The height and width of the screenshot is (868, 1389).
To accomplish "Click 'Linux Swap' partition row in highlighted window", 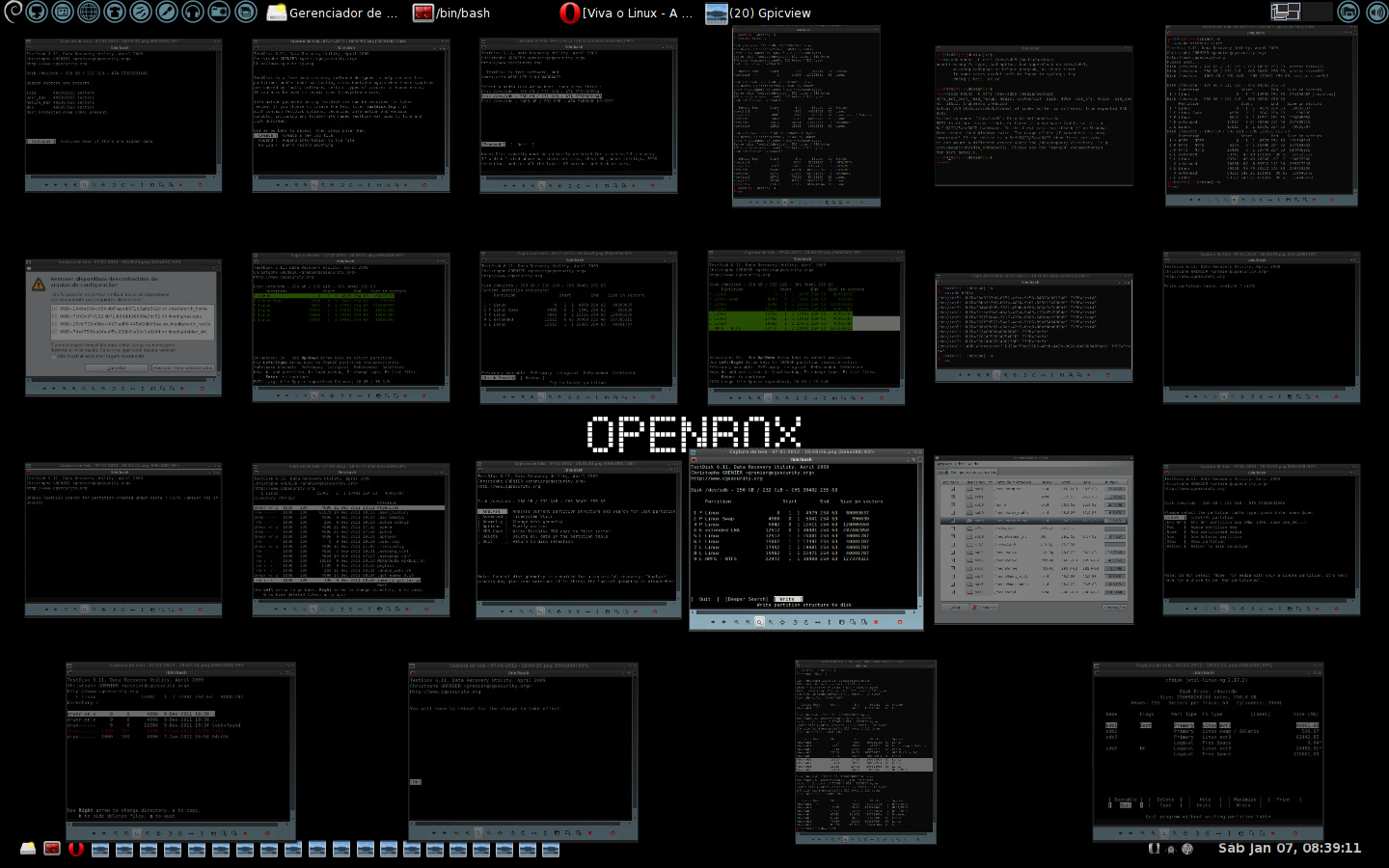I will (780, 518).
